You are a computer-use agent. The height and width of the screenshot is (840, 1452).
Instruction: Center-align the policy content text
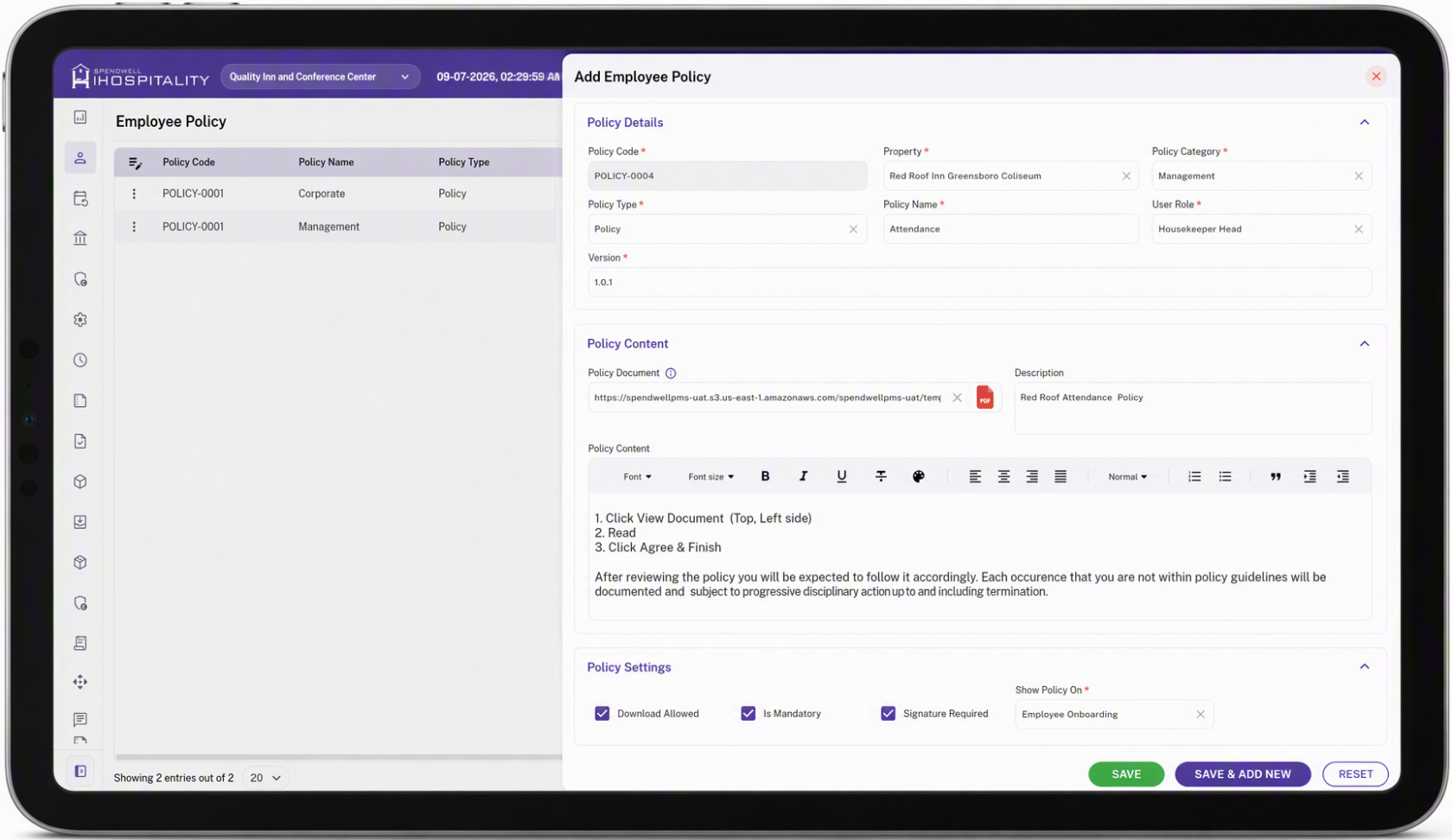pos(1003,476)
